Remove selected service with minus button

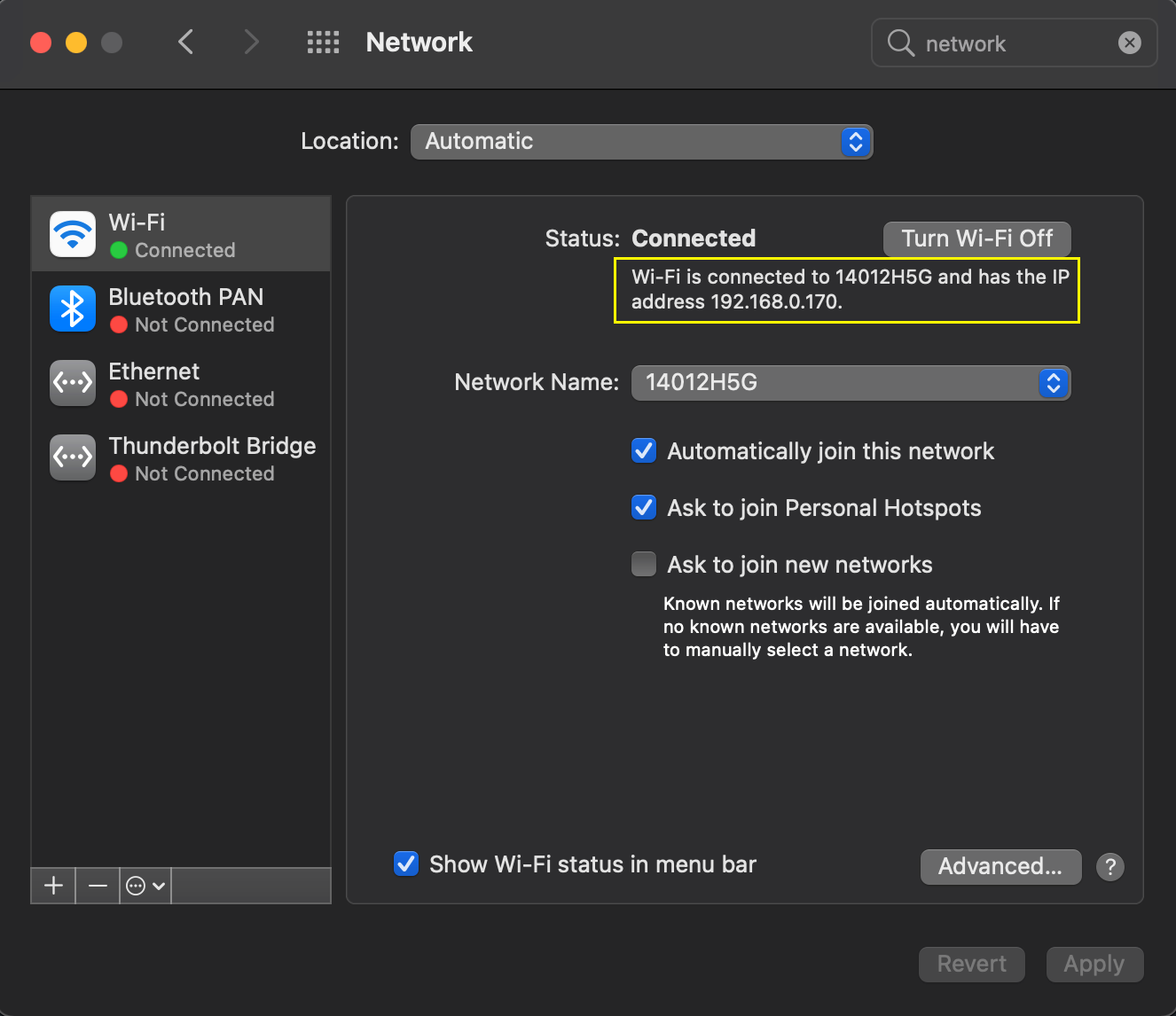(98, 886)
